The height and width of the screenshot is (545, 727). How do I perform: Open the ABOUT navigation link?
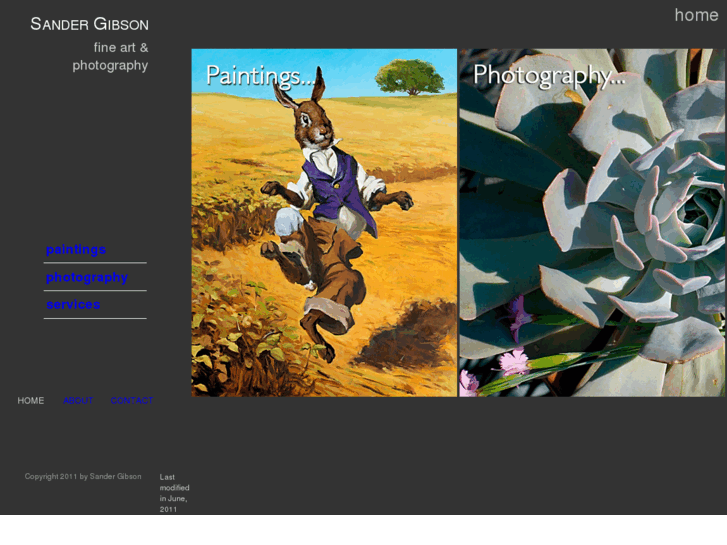(78, 401)
